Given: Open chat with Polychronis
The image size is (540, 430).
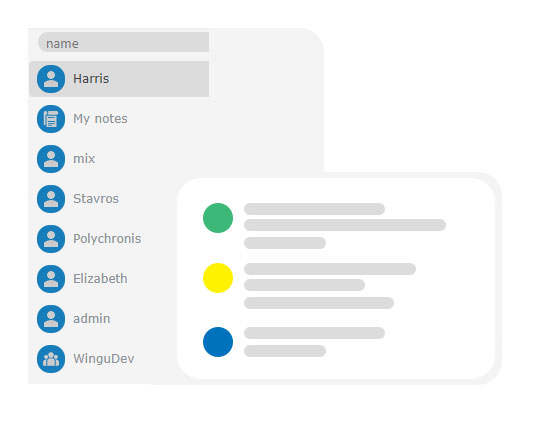Looking at the screenshot, I should pyautogui.click(x=107, y=239).
